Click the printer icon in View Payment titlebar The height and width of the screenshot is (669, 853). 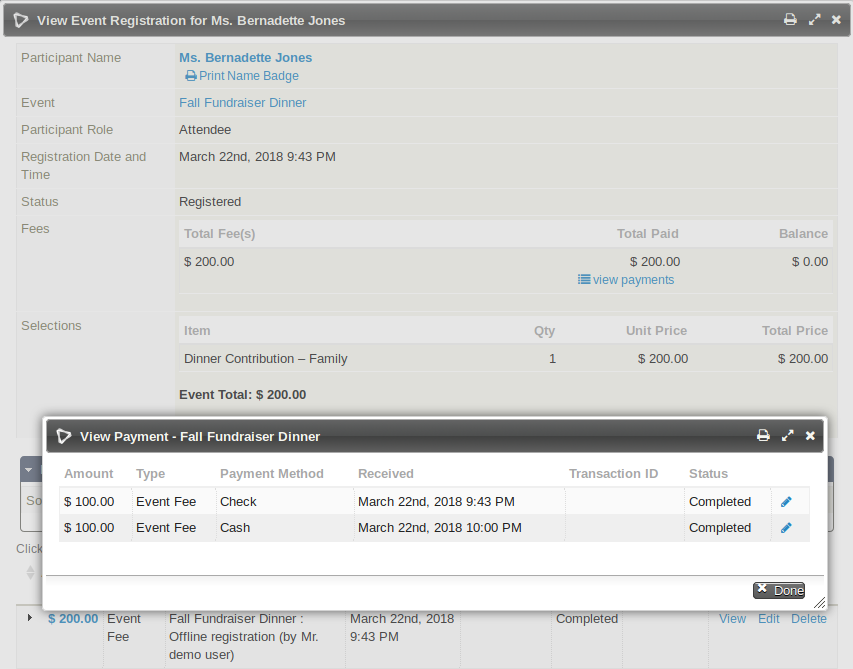click(763, 436)
